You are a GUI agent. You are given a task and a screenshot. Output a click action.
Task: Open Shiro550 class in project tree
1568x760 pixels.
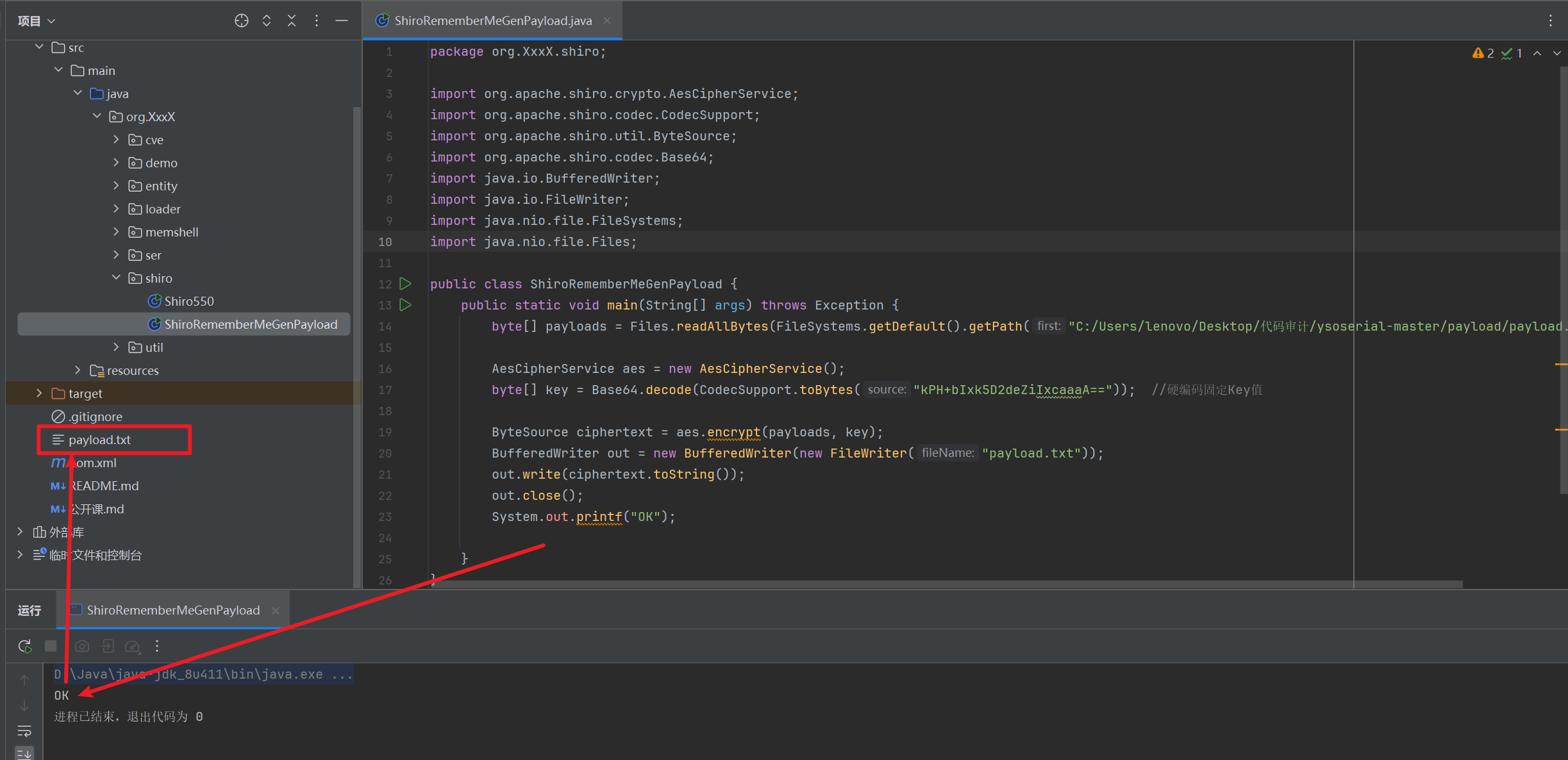(x=188, y=301)
